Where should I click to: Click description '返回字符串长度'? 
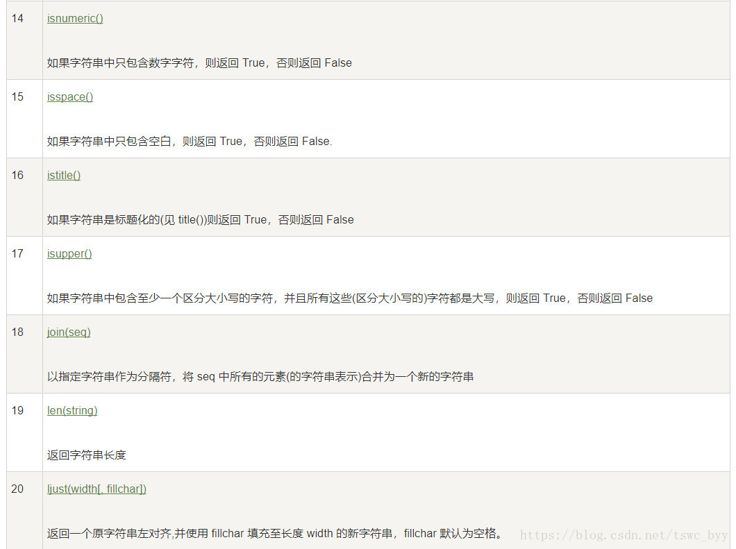[86, 455]
